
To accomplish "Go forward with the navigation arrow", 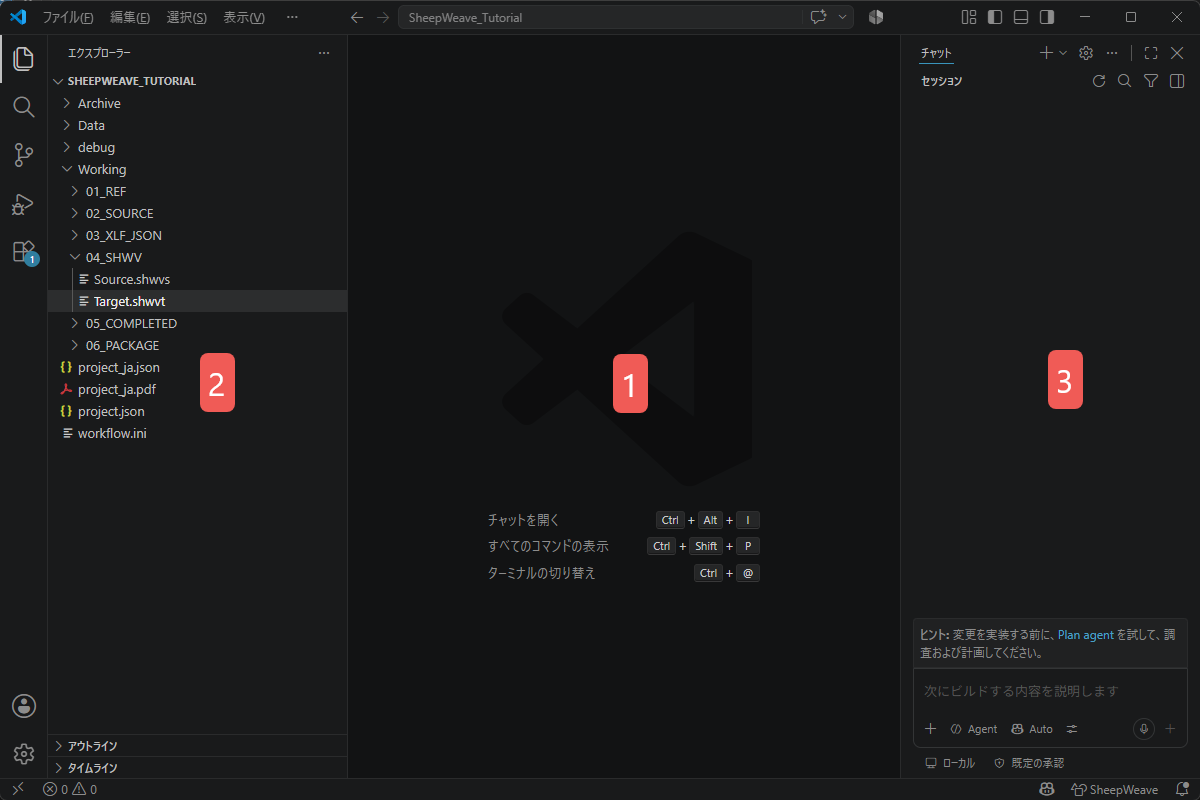I will point(383,17).
